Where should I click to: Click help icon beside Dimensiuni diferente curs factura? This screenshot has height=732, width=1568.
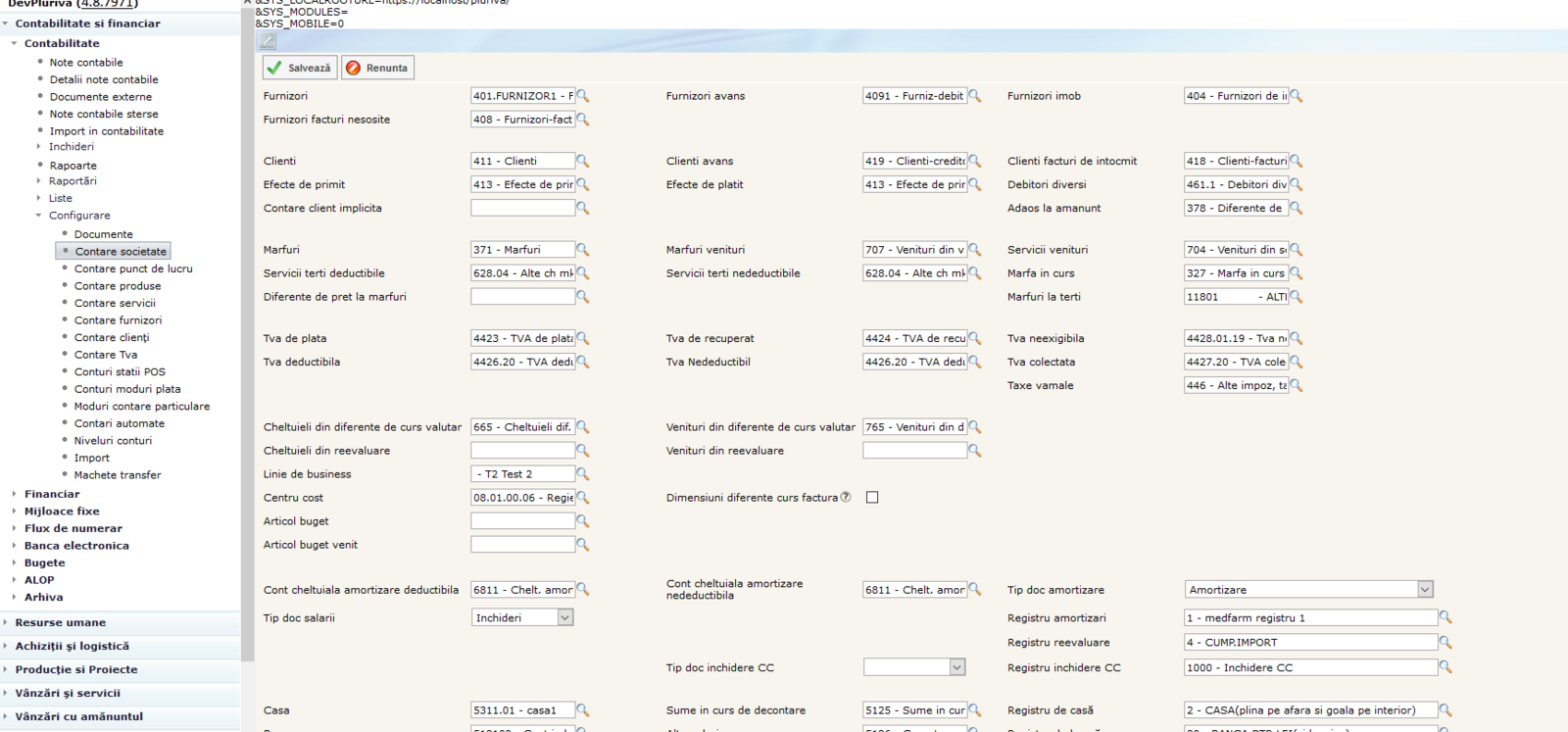click(x=846, y=497)
